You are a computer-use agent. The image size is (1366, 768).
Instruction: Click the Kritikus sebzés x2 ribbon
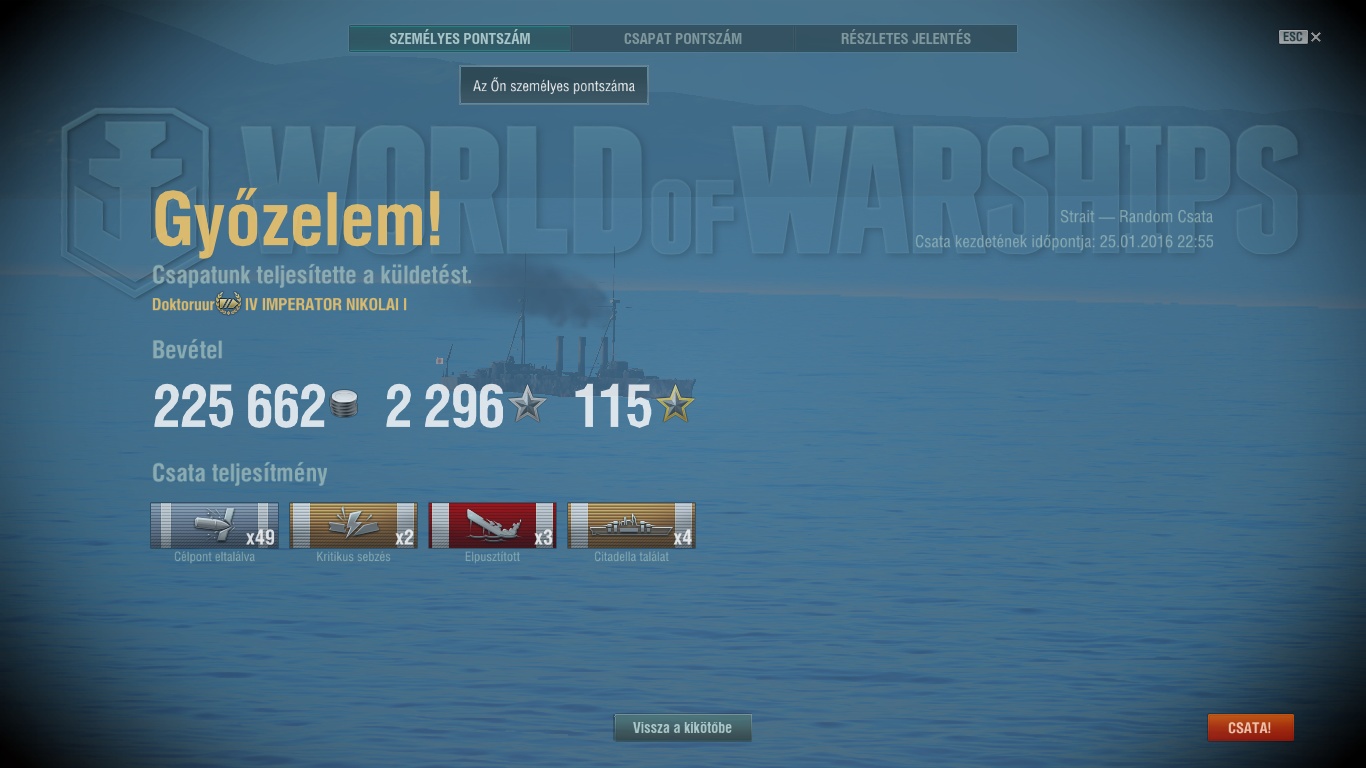pyautogui.click(x=354, y=526)
